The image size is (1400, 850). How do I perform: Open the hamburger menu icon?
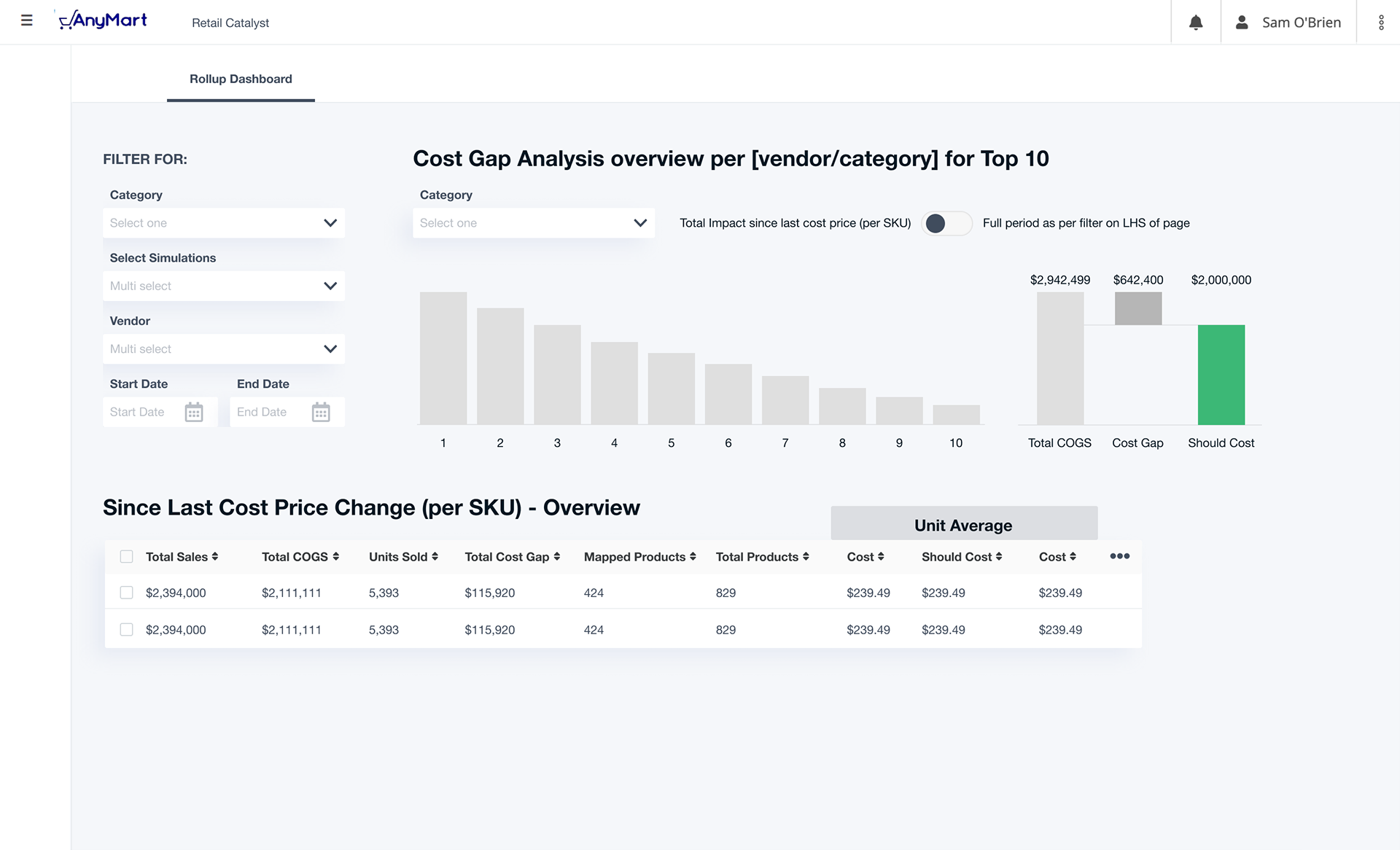coord(27,20)
